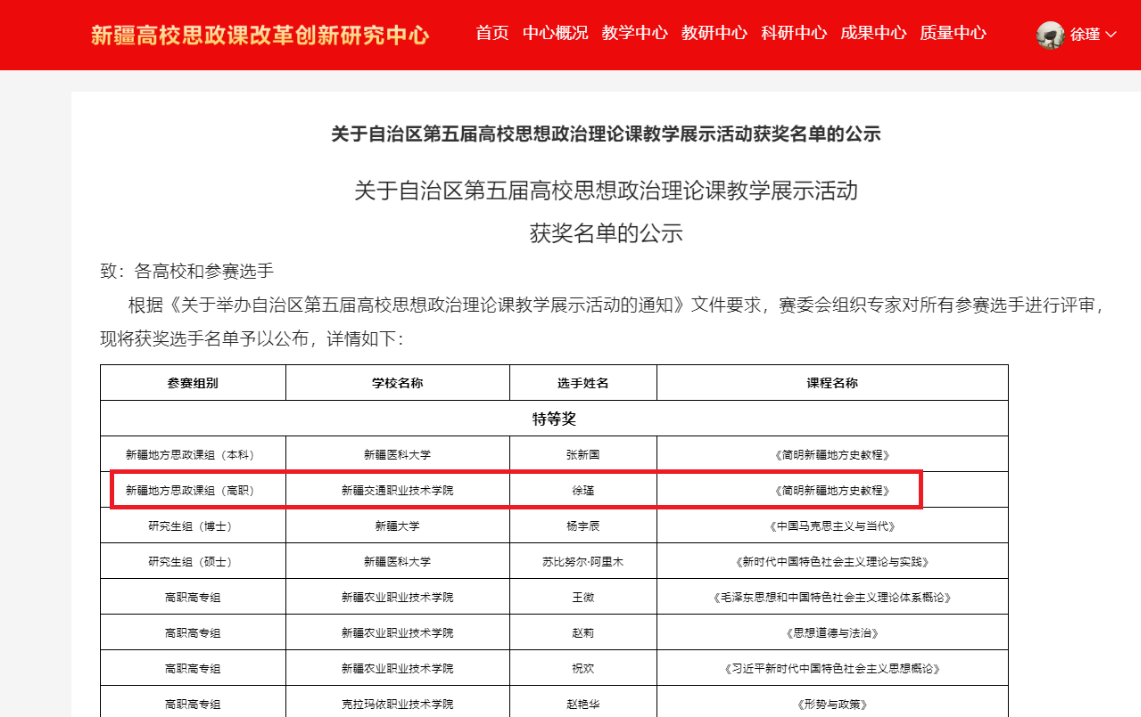Navigate to 科研中心

click(x=794, y=33)
